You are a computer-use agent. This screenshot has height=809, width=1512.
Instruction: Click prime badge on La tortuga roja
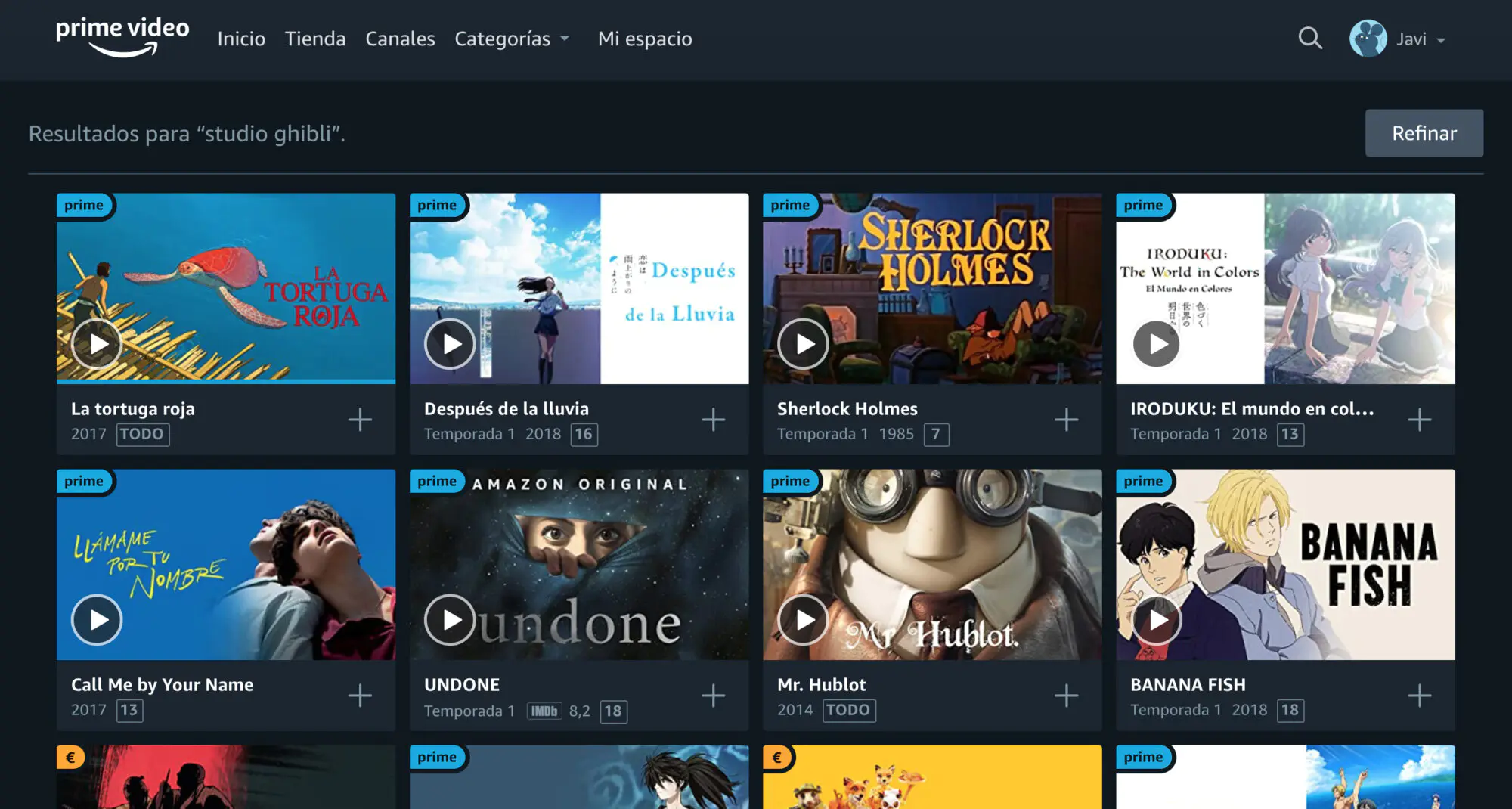click(x=84, y=205)
